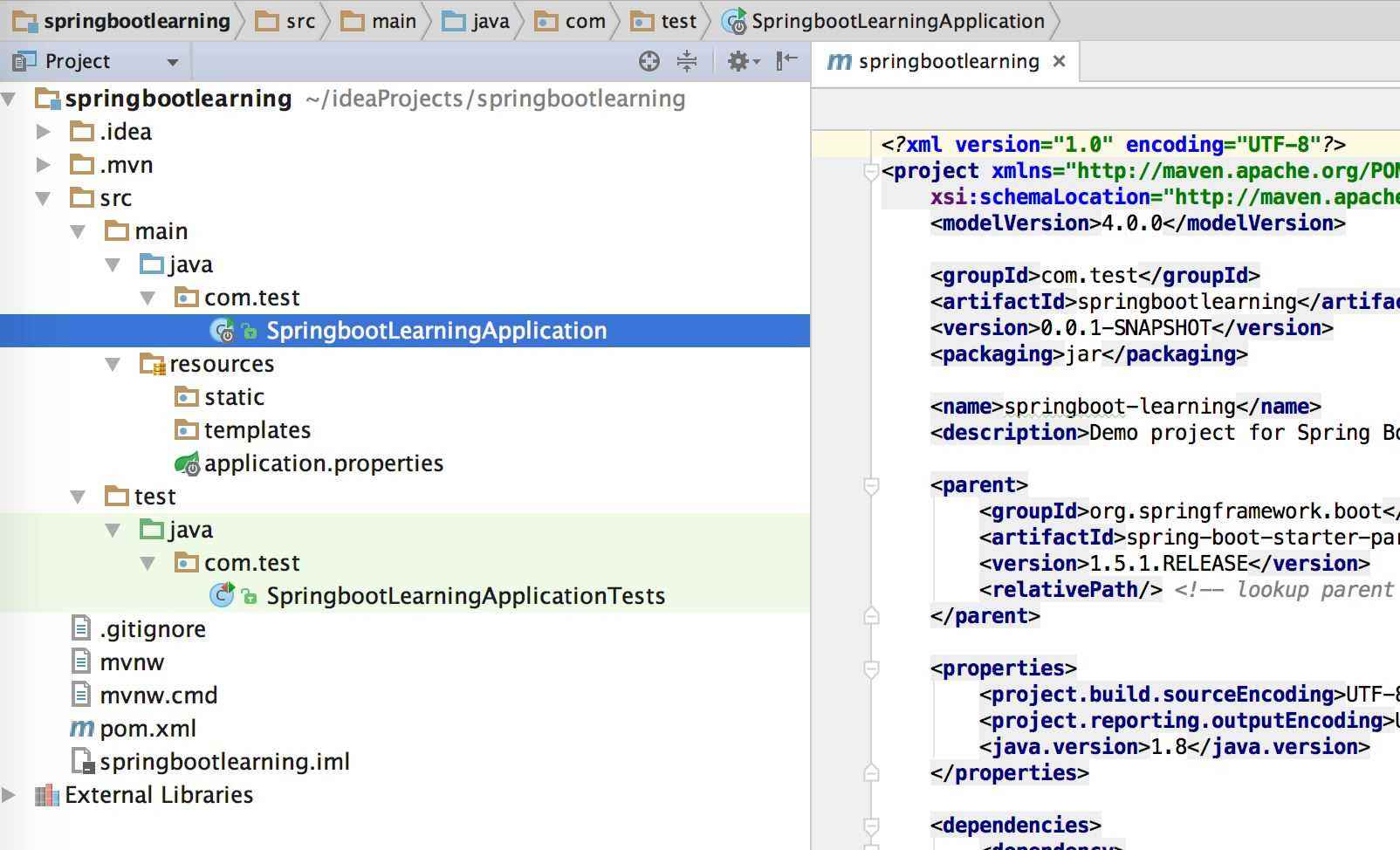Fold the properties block in editor gutter
The image size is (1400, 850).
pos(870,669)
